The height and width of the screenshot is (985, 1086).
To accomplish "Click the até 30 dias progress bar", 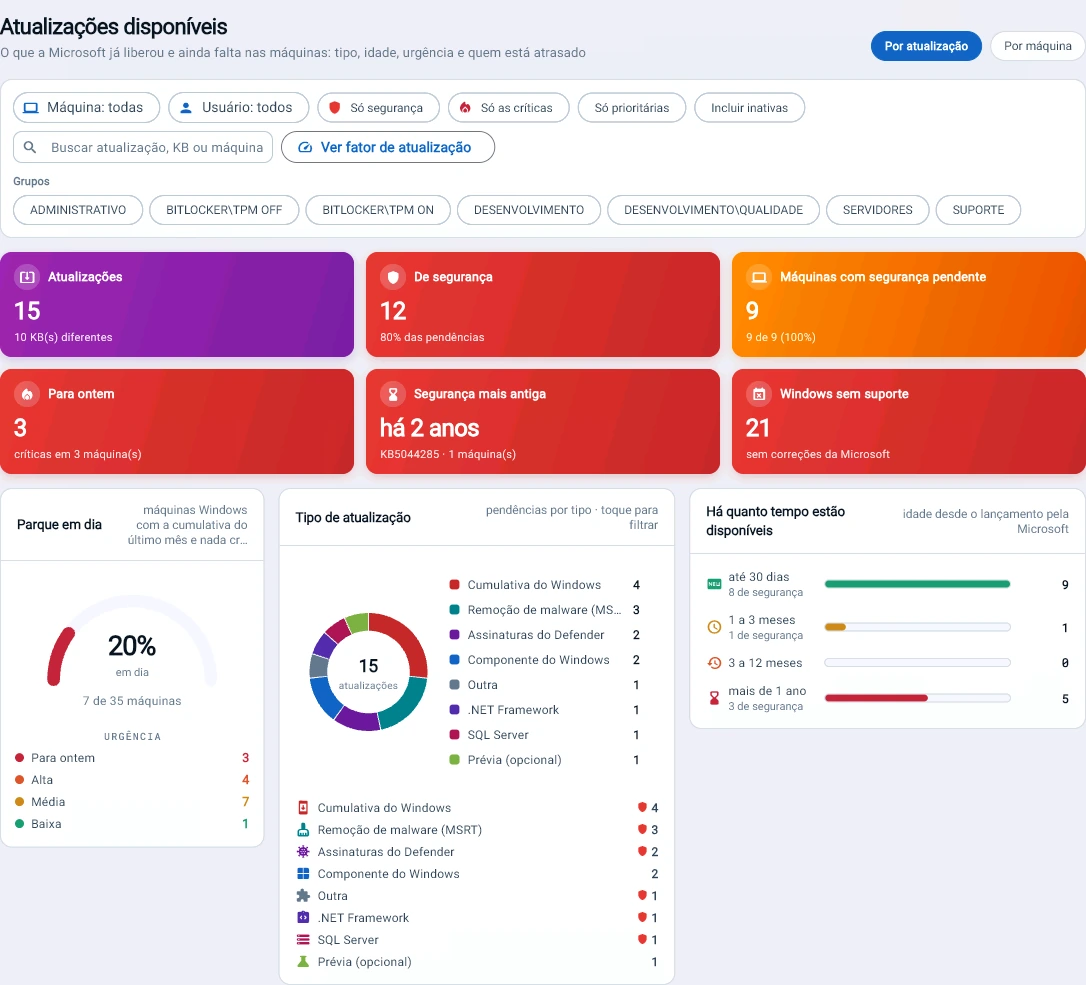I will 917,585.
